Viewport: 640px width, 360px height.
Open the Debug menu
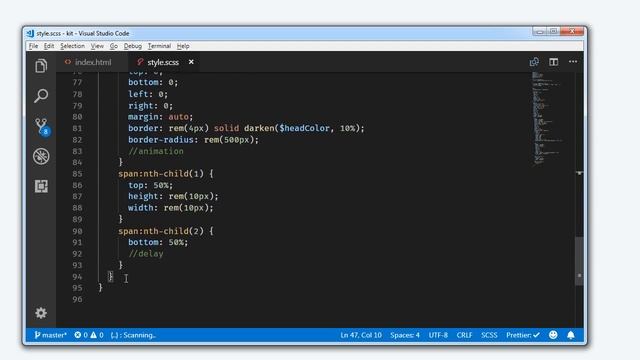click(133, 46)
